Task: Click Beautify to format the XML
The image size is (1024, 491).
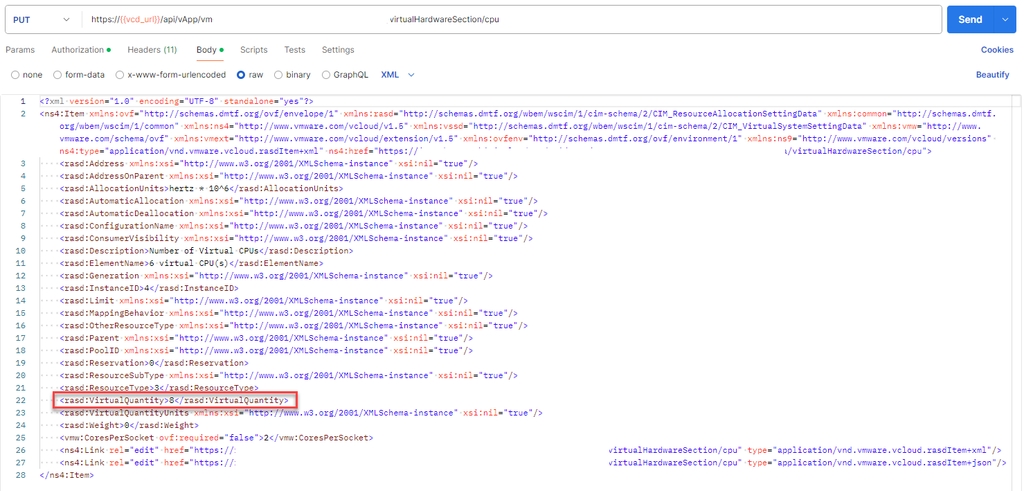Action: pos(992,75)
